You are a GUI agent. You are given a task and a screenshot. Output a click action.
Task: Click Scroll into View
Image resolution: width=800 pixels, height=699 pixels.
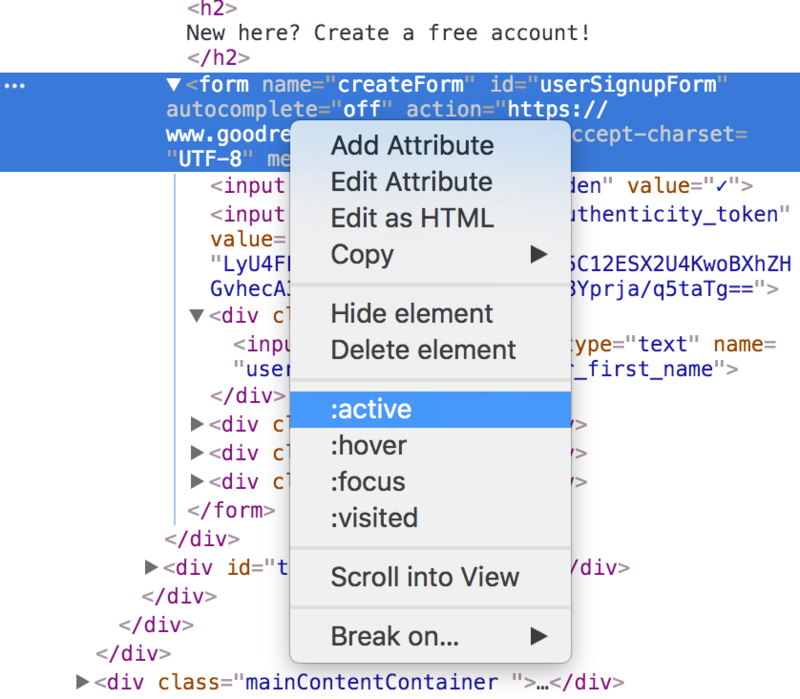(425, 578)
